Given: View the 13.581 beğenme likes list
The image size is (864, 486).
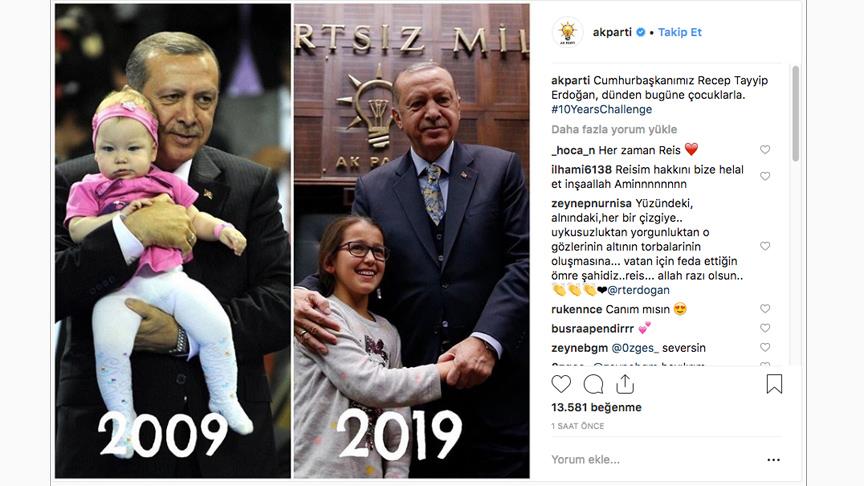Looking at the screenshot, I should click(596, 407).
